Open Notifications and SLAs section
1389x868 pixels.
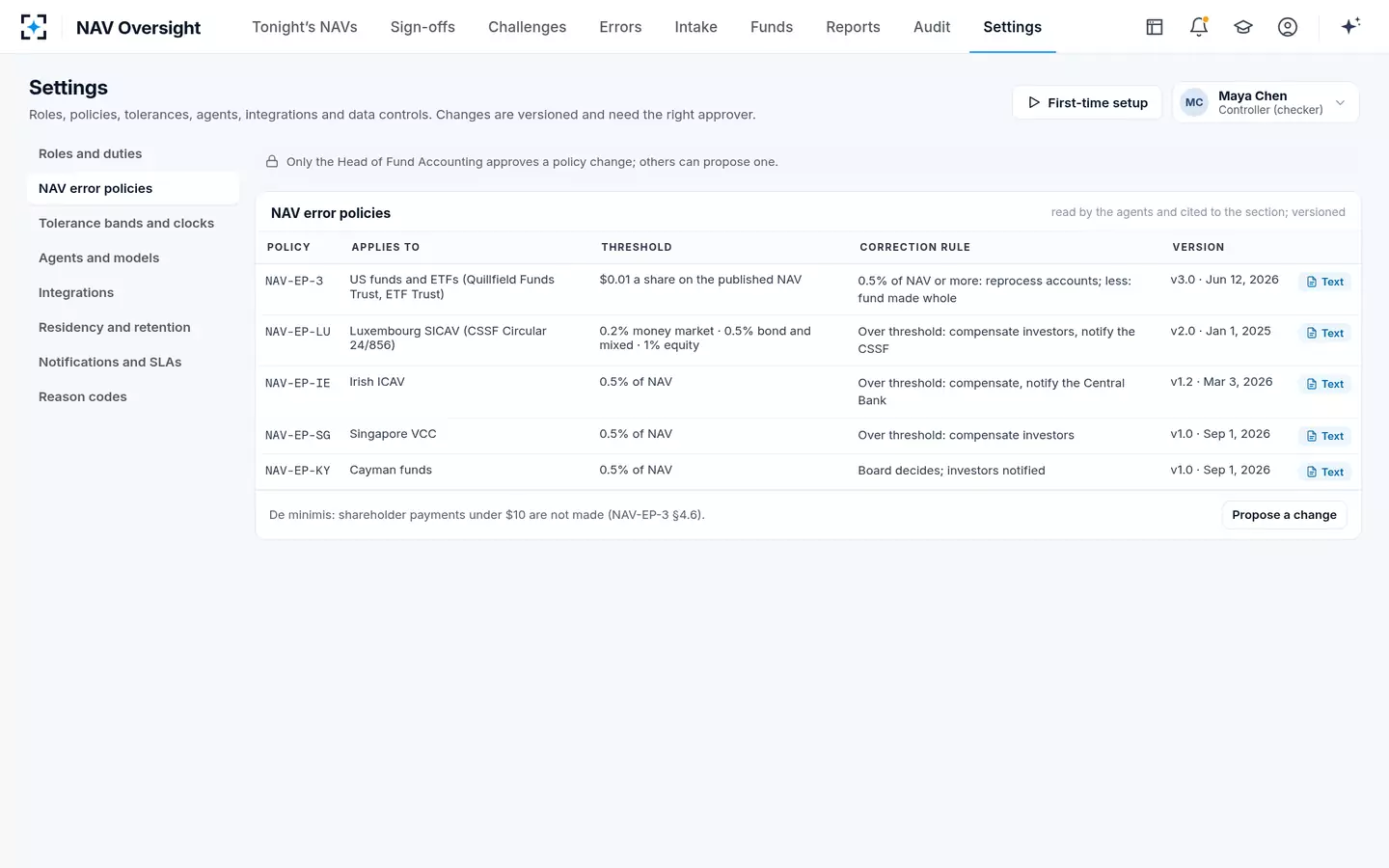coord(132,362)
